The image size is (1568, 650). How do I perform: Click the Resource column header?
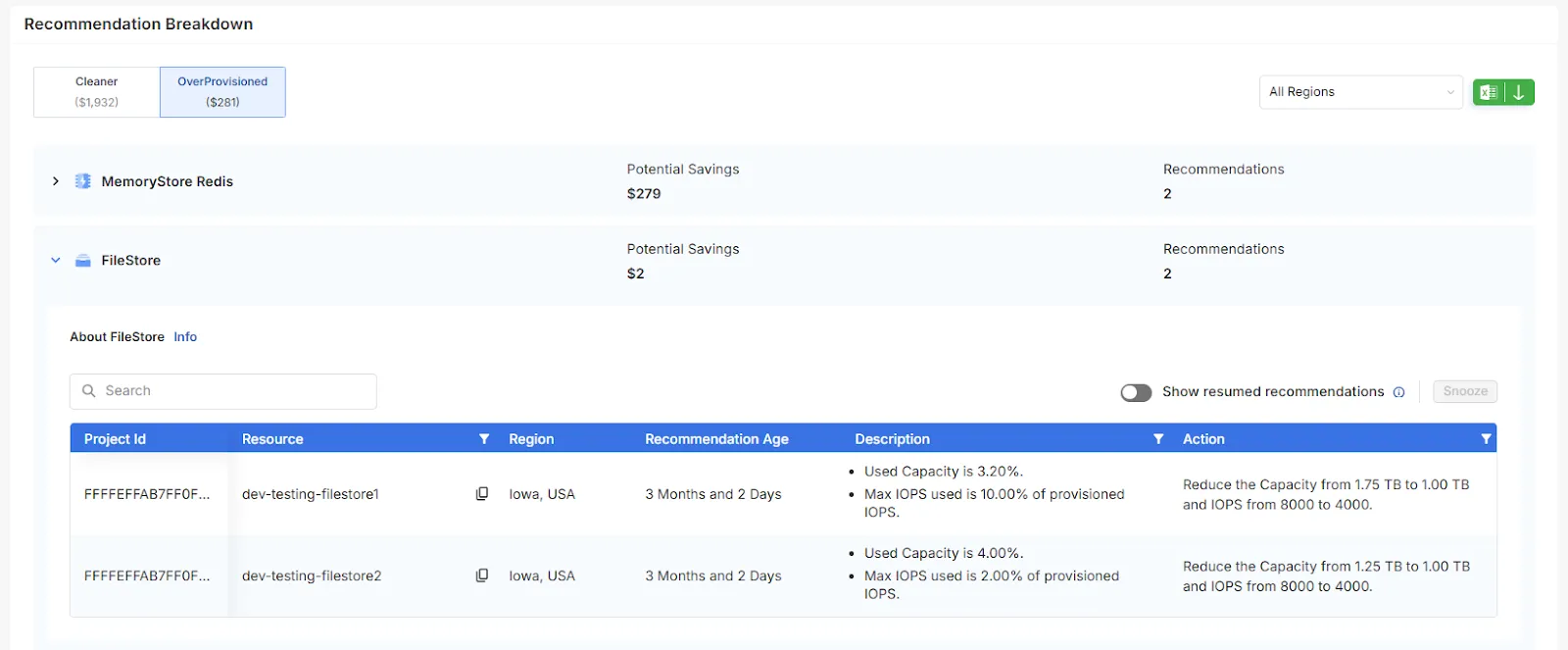(272, 439)
